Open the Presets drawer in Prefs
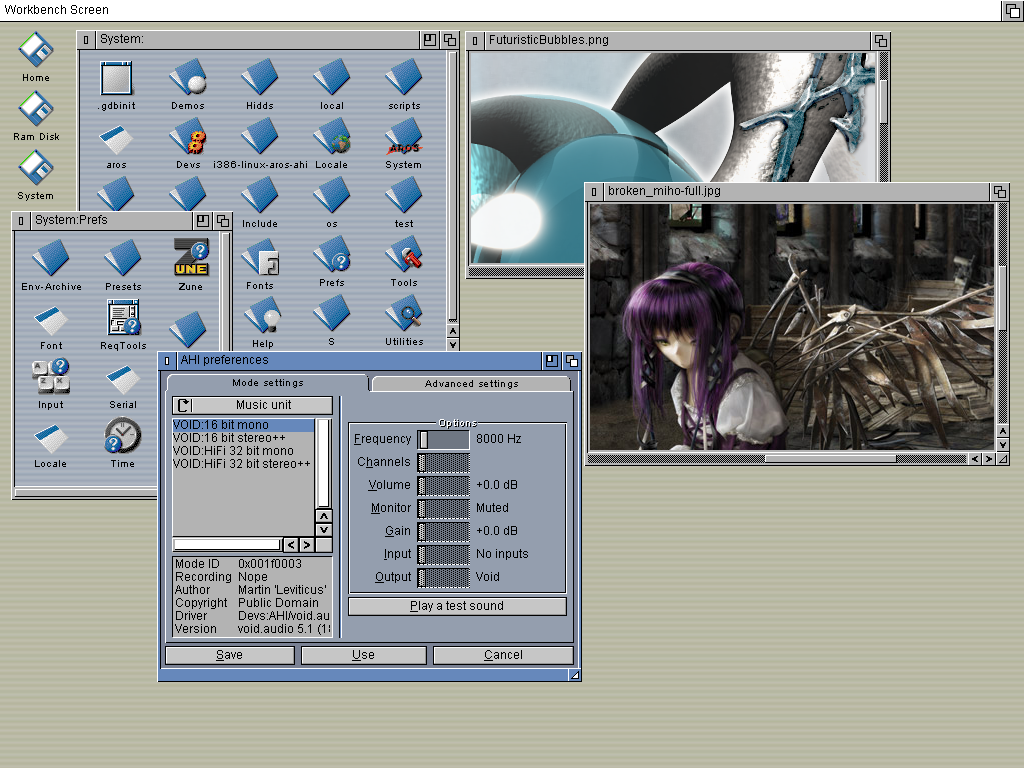The height and width of the screenshot is (768, 1024). coord(123,258)
